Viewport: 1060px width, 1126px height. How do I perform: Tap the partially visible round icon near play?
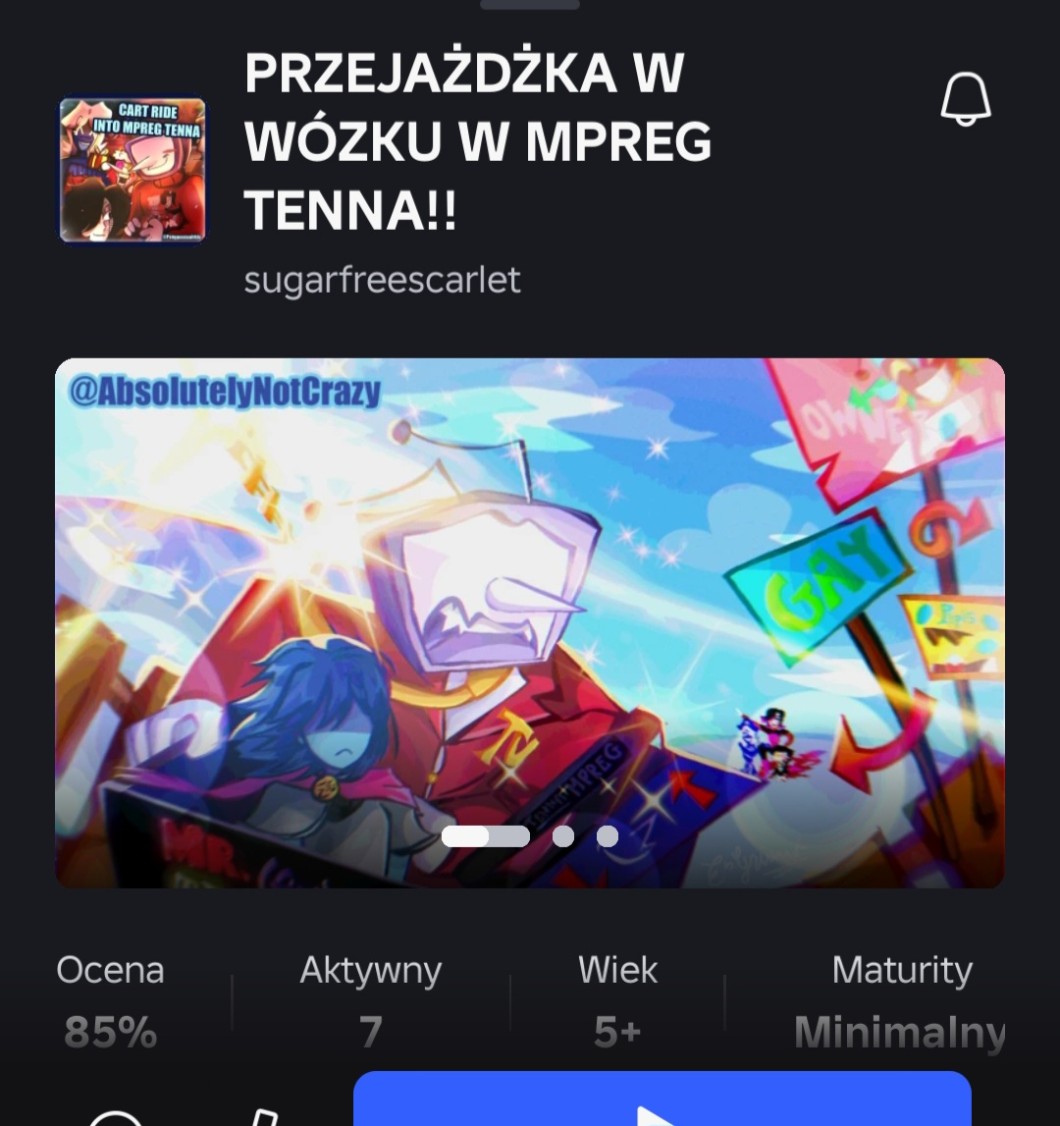115,1117
